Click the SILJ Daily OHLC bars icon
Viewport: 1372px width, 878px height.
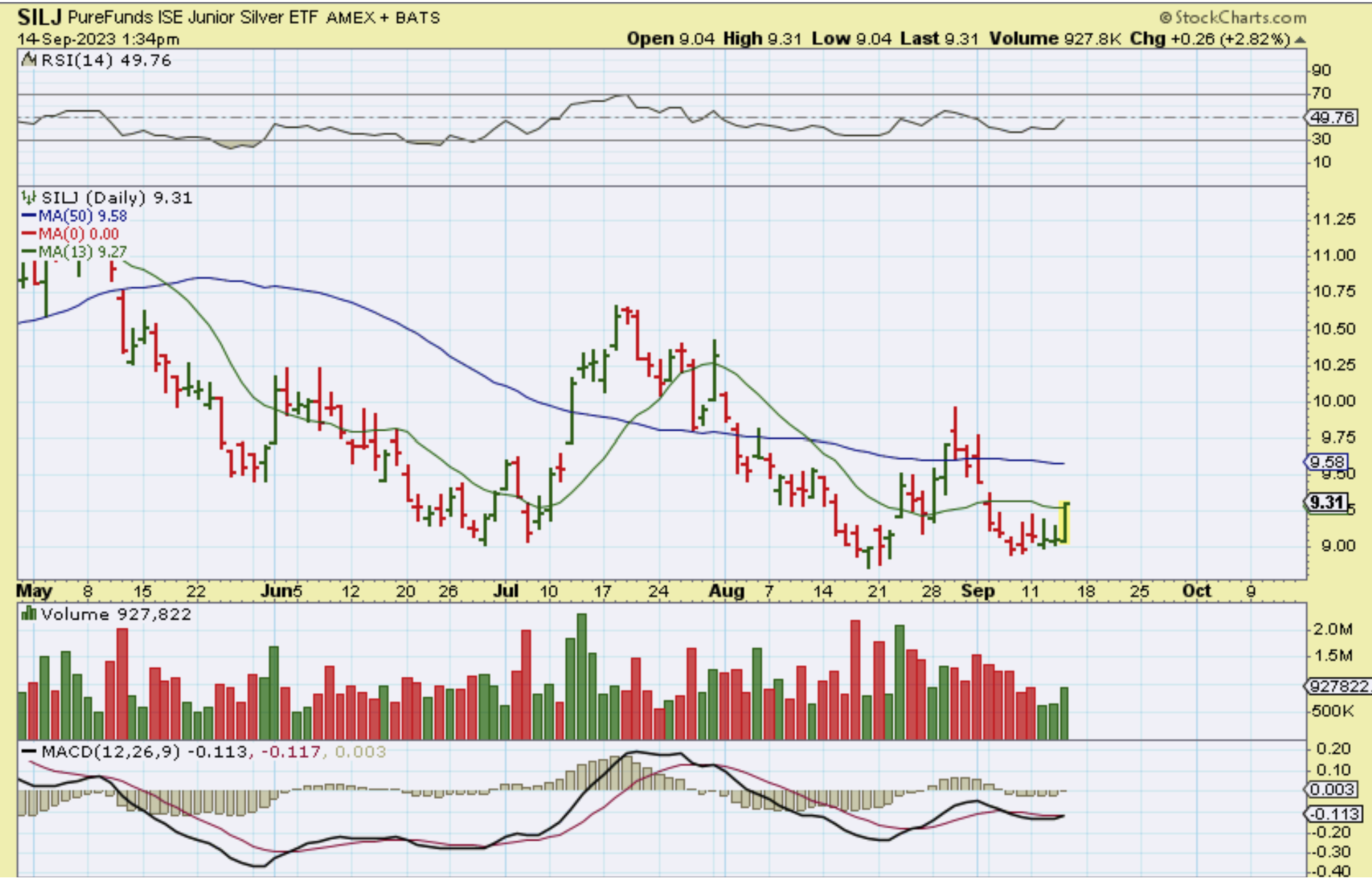[x=29, y=198]
